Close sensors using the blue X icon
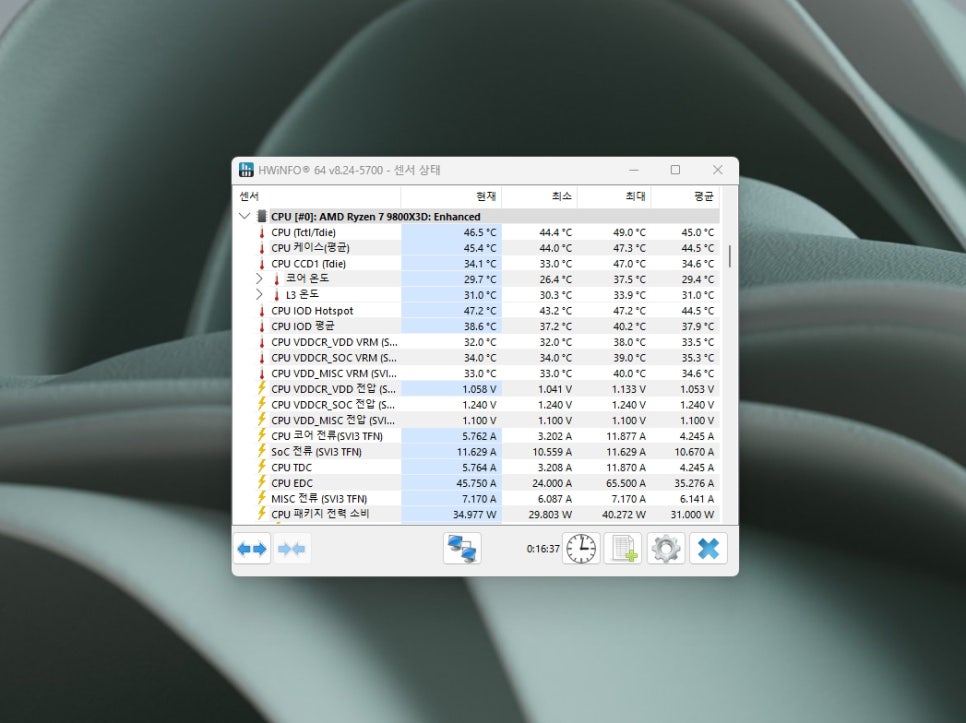The height and width of the screenshot is (723, 966). coord(708,549)
